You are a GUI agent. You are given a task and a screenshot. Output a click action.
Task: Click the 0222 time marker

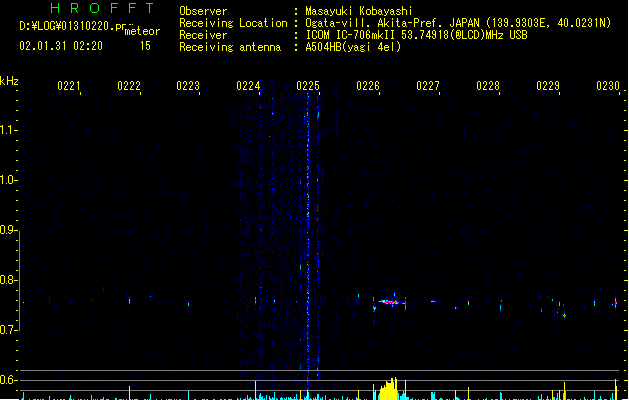(129, 86)
